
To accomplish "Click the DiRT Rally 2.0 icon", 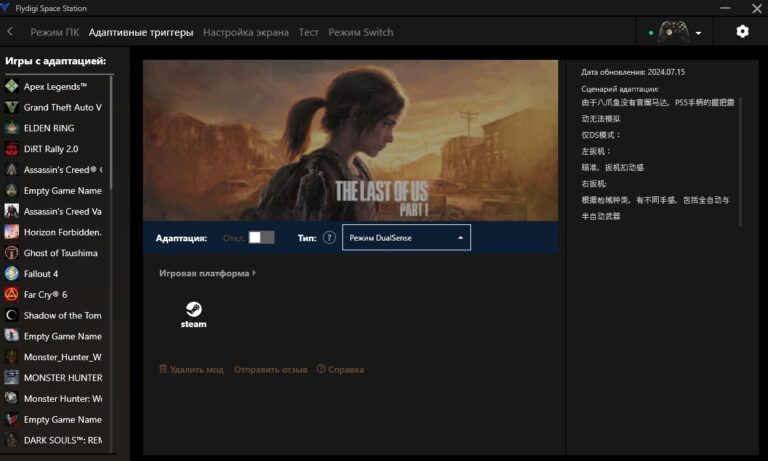I will coord(12,149).
